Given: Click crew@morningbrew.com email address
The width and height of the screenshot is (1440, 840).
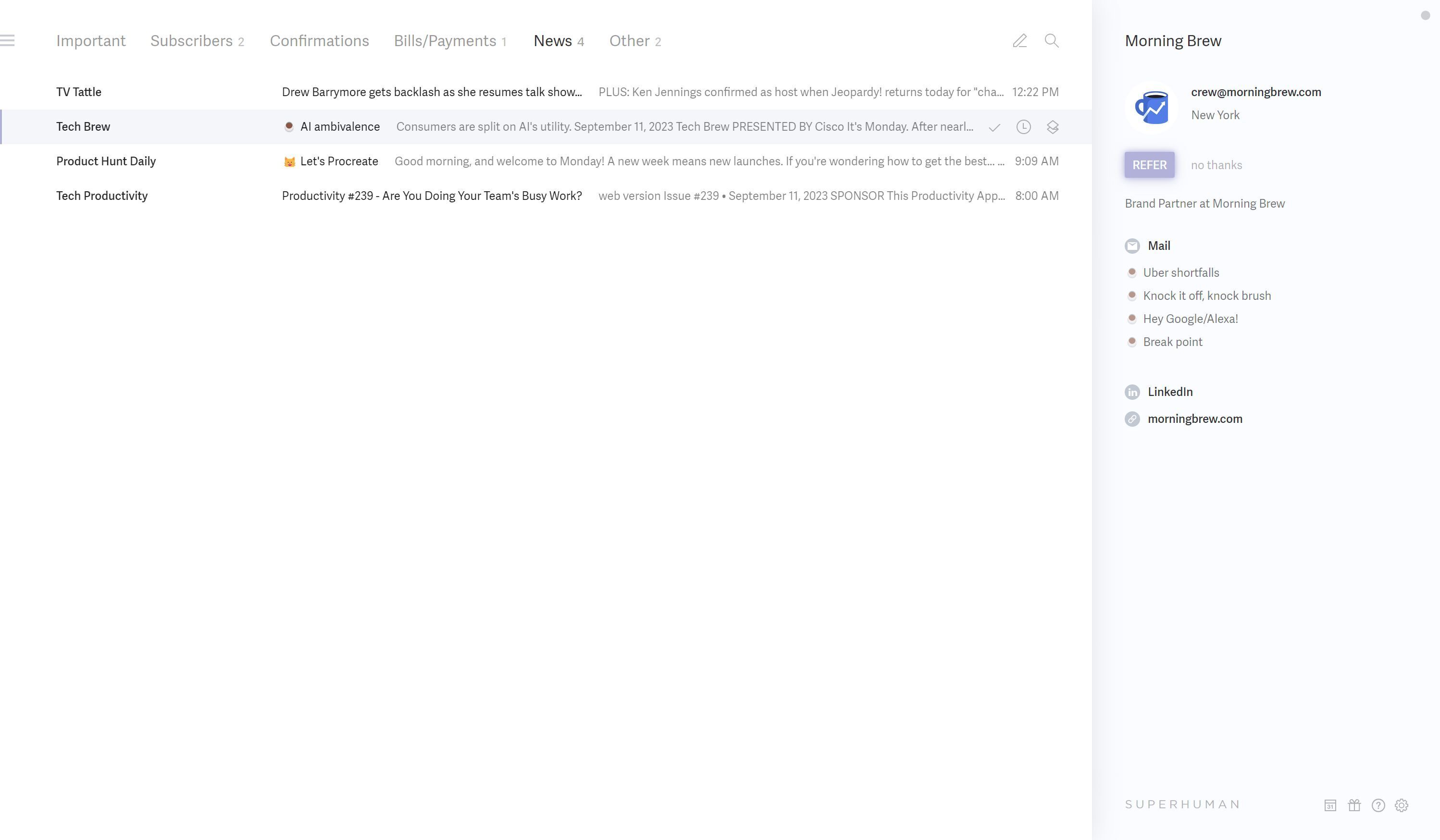Looking at the screenshot, I should (x=1256, y=92).
